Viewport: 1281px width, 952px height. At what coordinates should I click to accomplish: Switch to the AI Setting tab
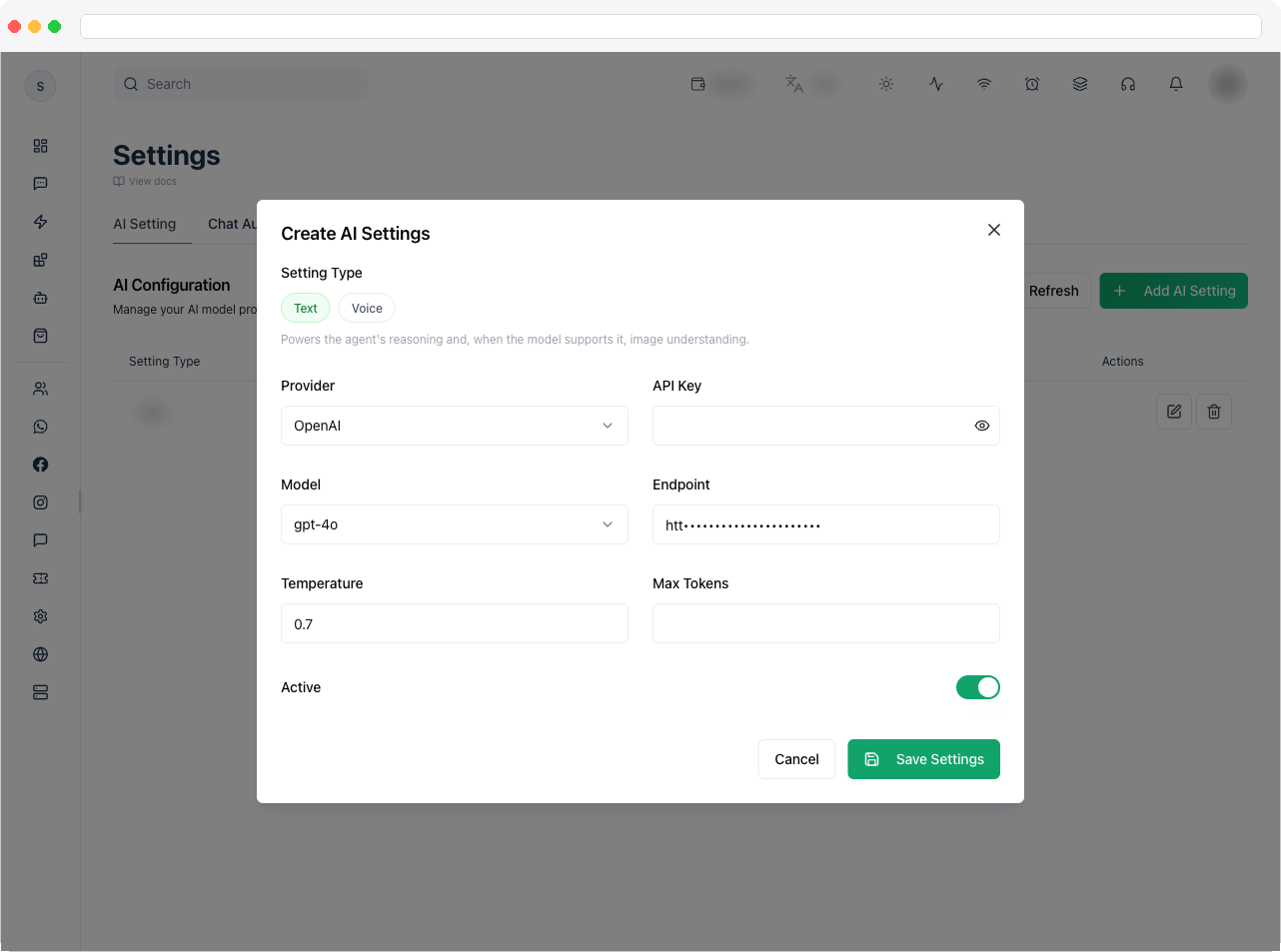[x=145, y=224]
